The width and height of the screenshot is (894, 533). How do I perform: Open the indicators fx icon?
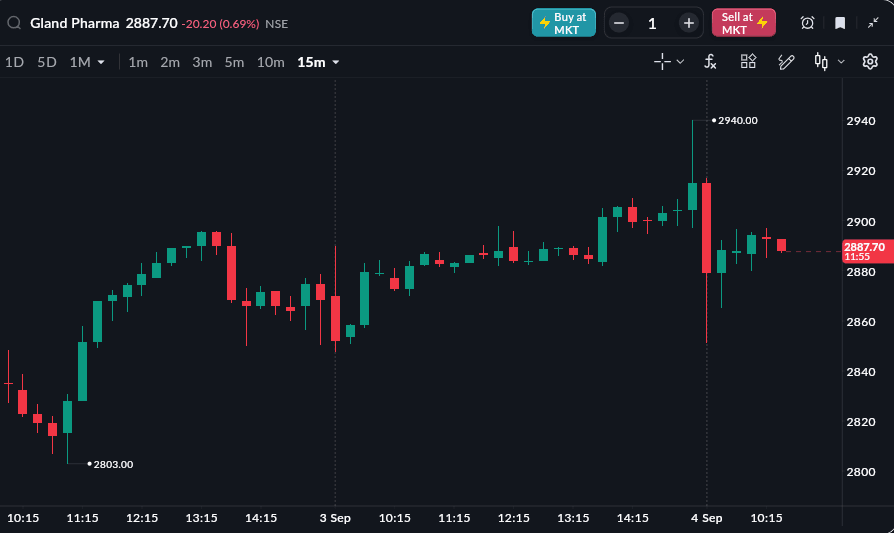click(710, 62)
